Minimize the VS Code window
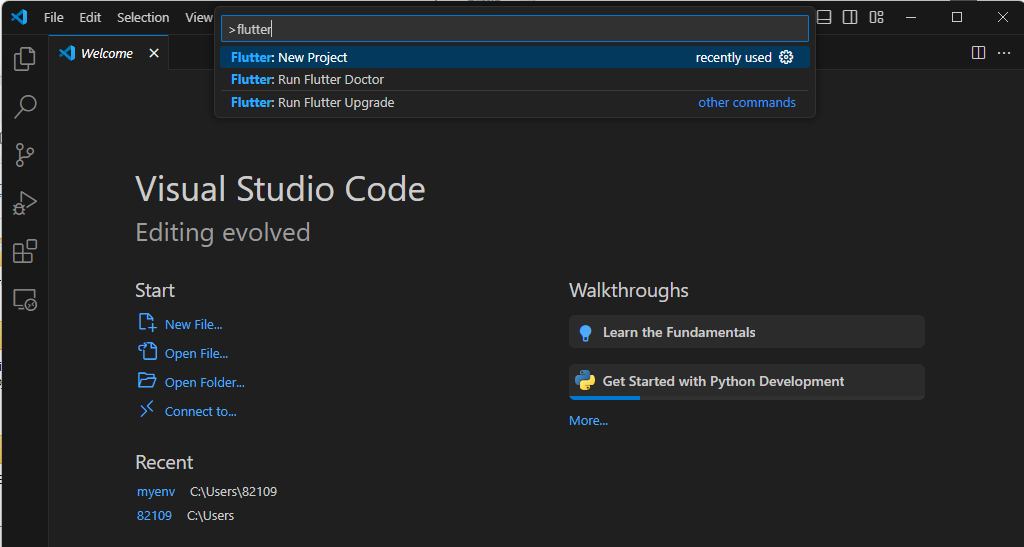The height and width of the screenshot is (547, 1024). tap(911, 17)
